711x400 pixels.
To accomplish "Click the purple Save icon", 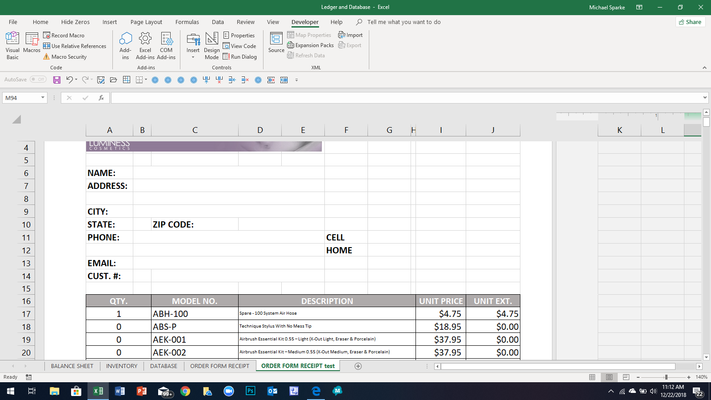I will (x=57, y=80).
